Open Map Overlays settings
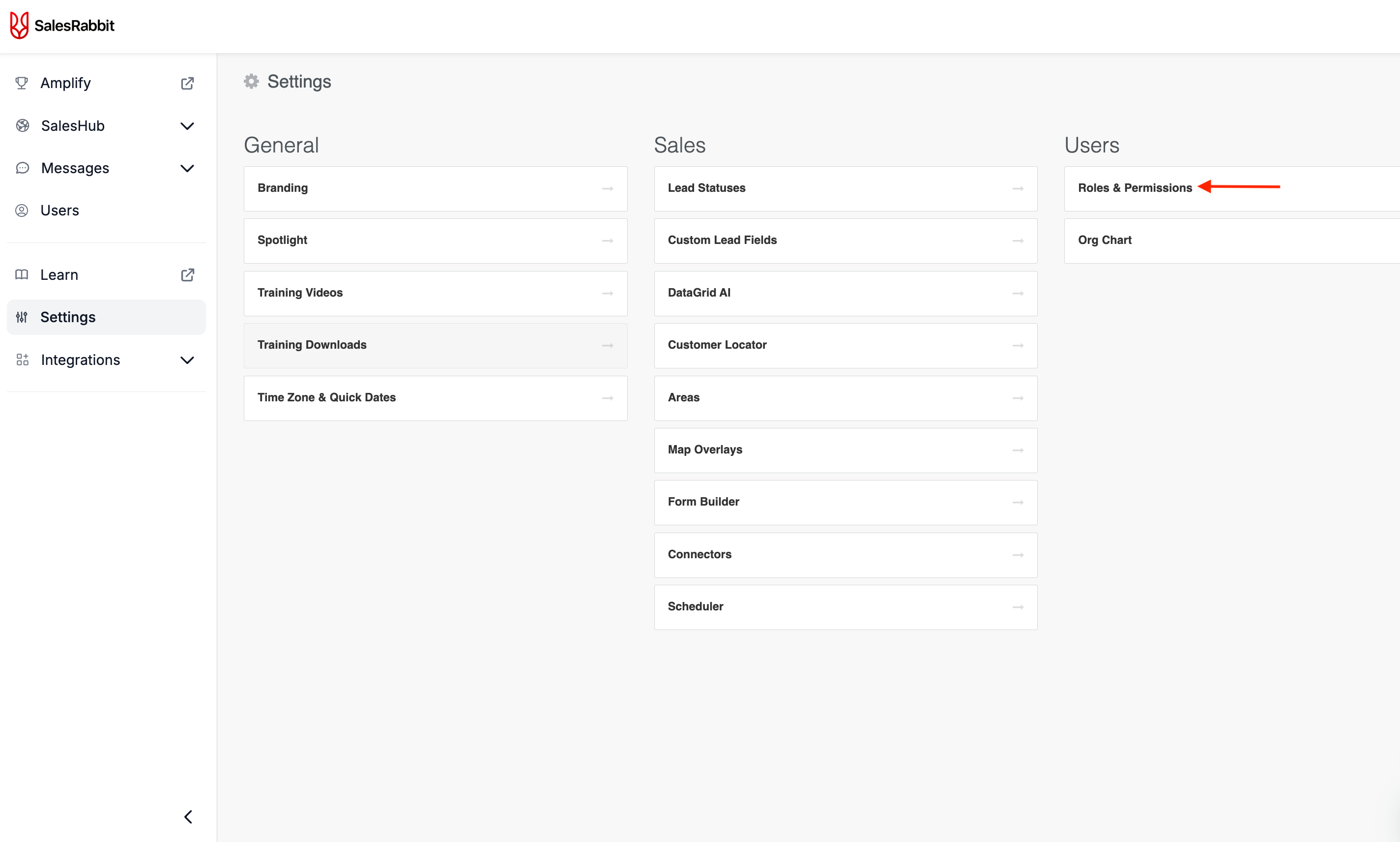The width and height of the screenshot is (1400, 842). (846, 451)
